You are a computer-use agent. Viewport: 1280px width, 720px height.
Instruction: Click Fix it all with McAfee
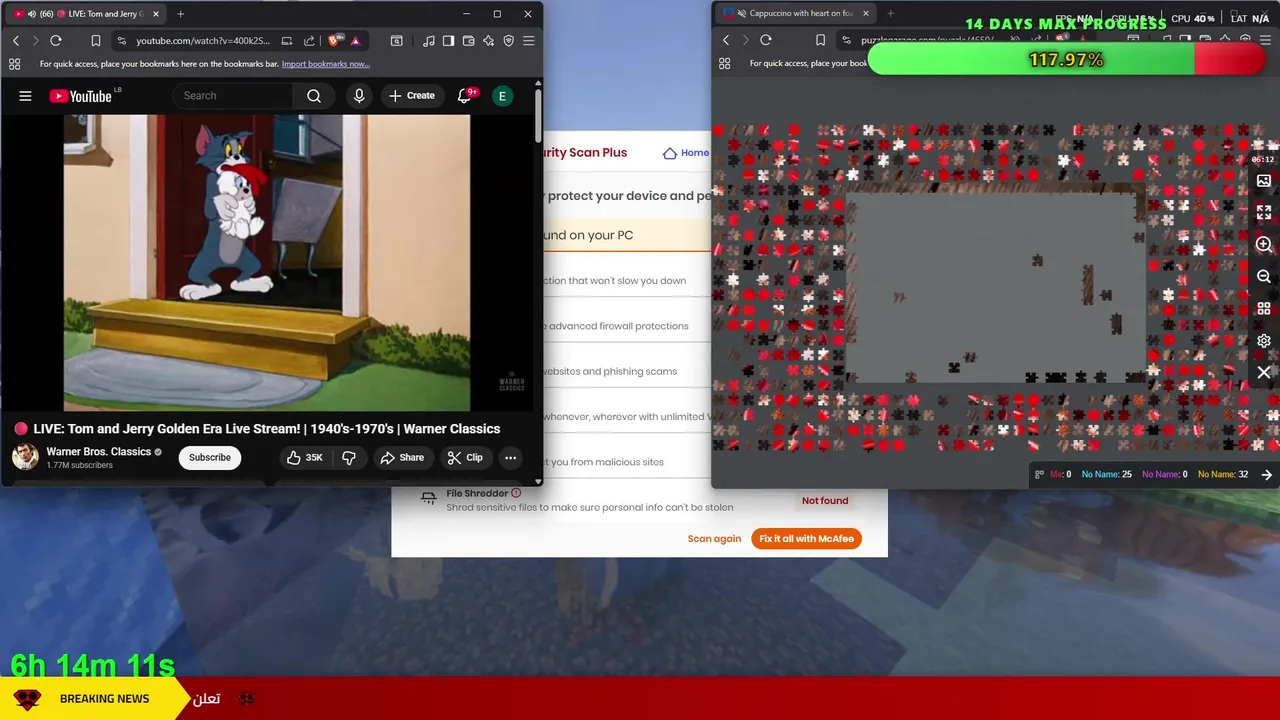click(806, 539)
